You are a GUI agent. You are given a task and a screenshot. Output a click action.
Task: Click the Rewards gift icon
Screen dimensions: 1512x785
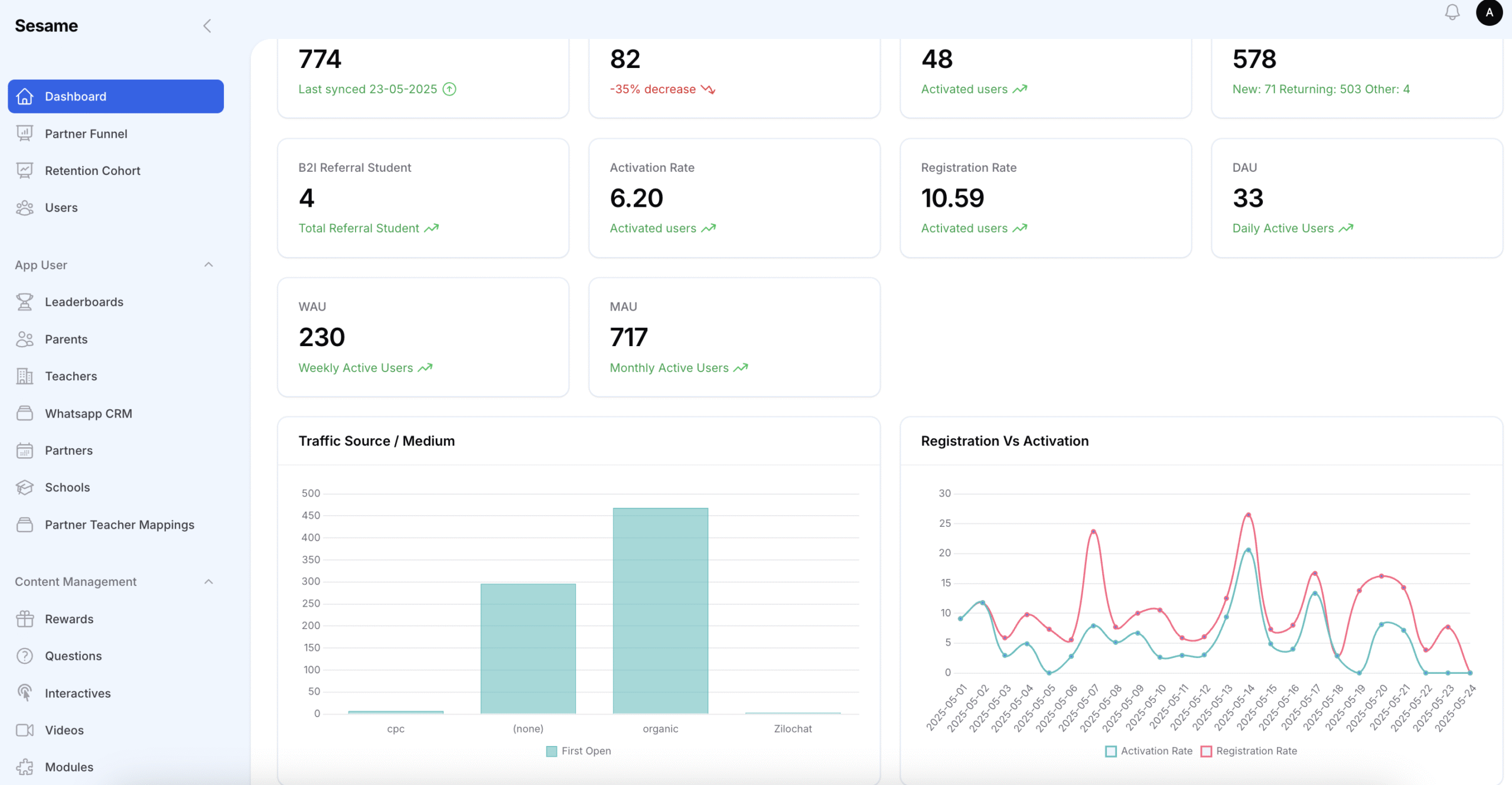pos(25,619)
